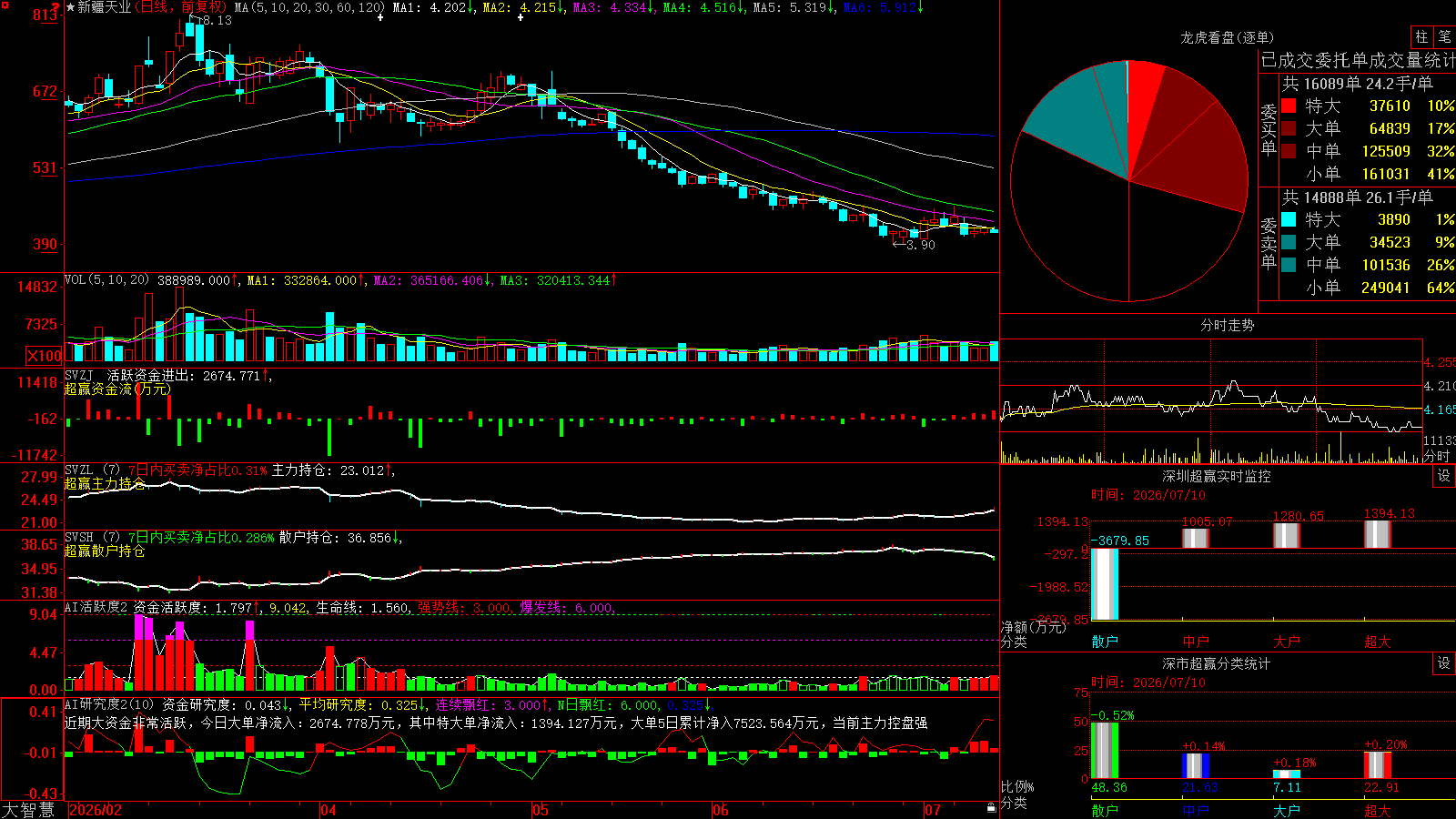Click the red question mark icon at top-left
This screenshot has height=819, width=1456.
pos(56,8)
